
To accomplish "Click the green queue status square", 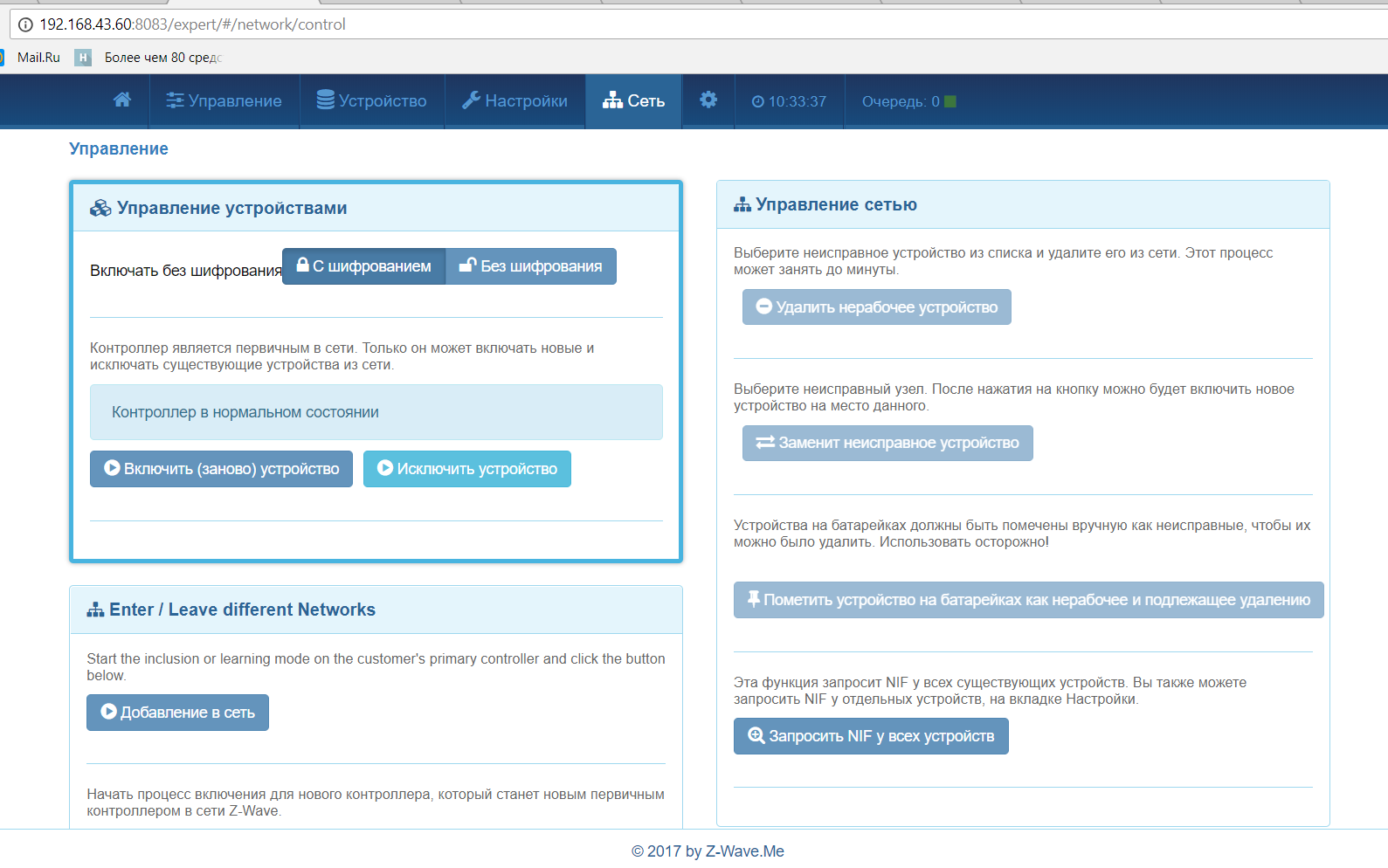I will (950, 101).
